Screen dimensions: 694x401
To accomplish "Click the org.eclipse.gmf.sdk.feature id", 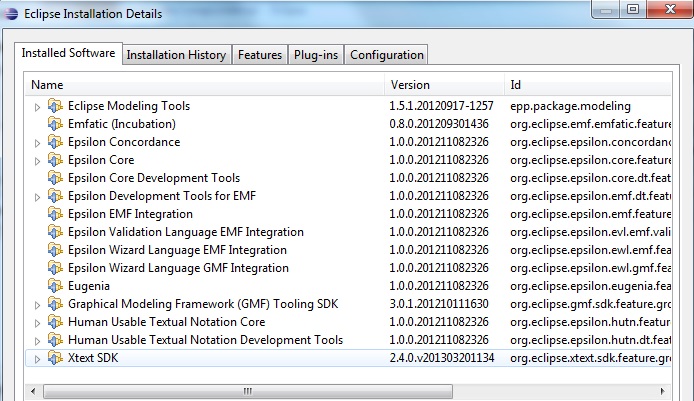I will coord(590,304).
